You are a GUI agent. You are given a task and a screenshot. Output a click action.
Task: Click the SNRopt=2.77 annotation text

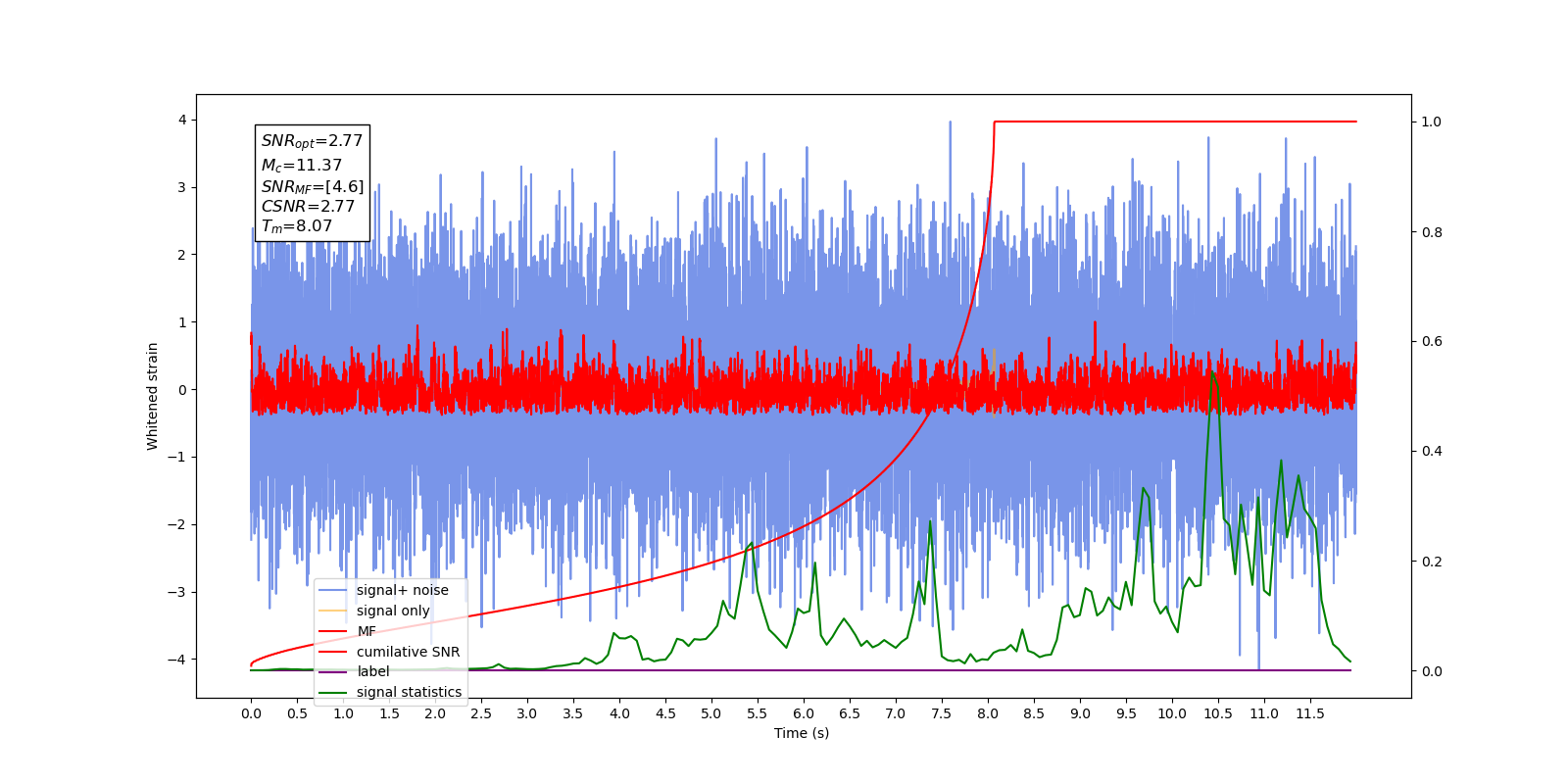(312, 141)
